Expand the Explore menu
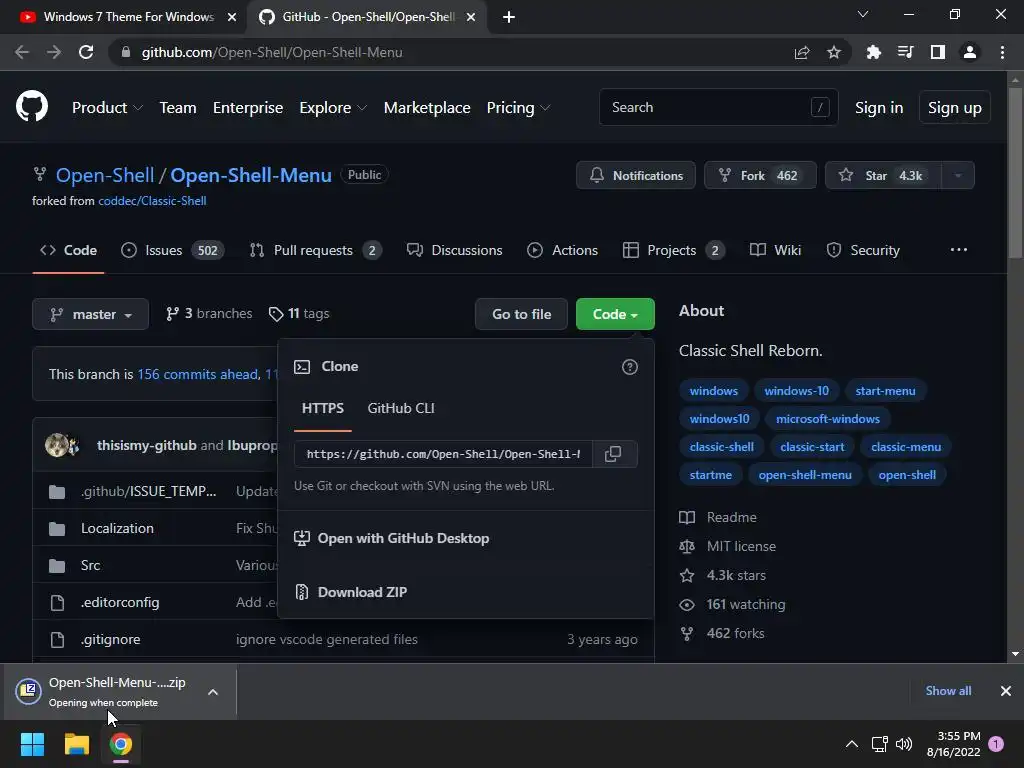This screenshot has height=768, width=1024. point(333,108)
